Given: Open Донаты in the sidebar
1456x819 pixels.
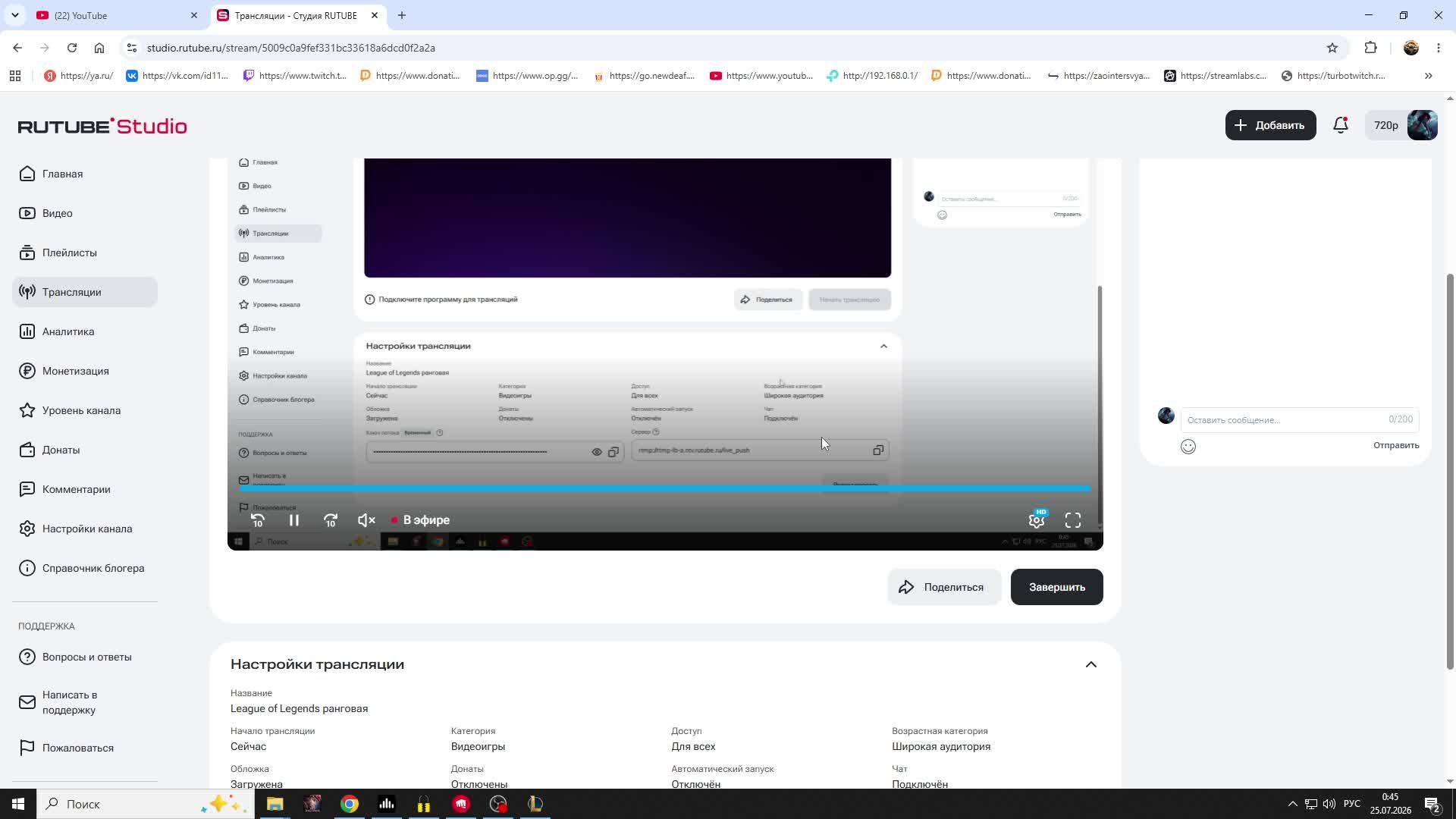Looking at the screenshot, I should tap(85, 450).
